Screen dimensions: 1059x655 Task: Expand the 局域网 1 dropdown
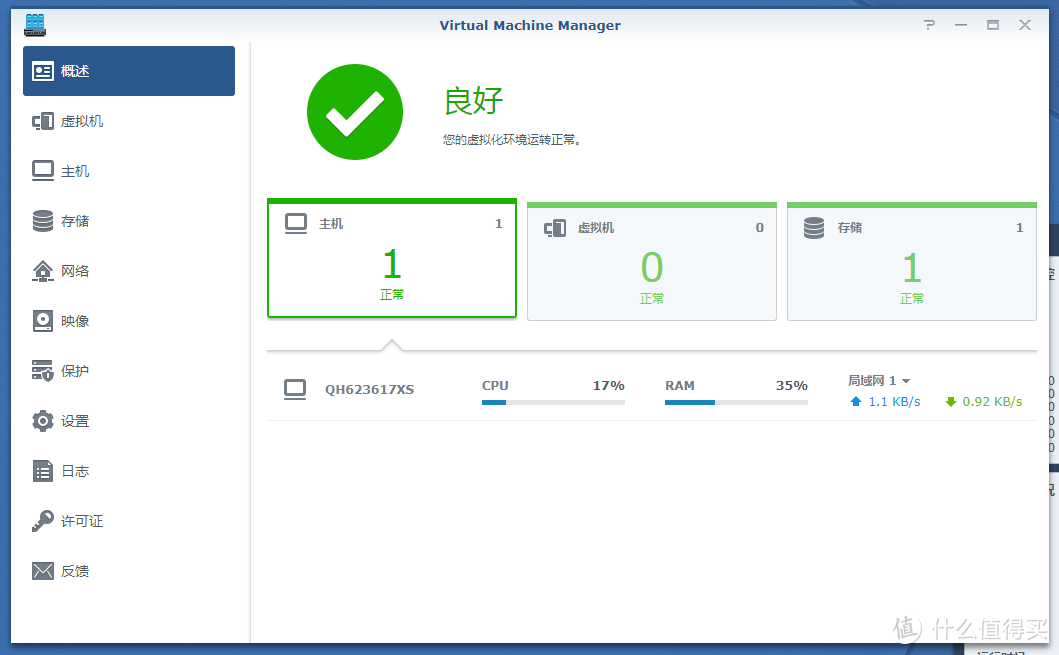coord(879,381)
